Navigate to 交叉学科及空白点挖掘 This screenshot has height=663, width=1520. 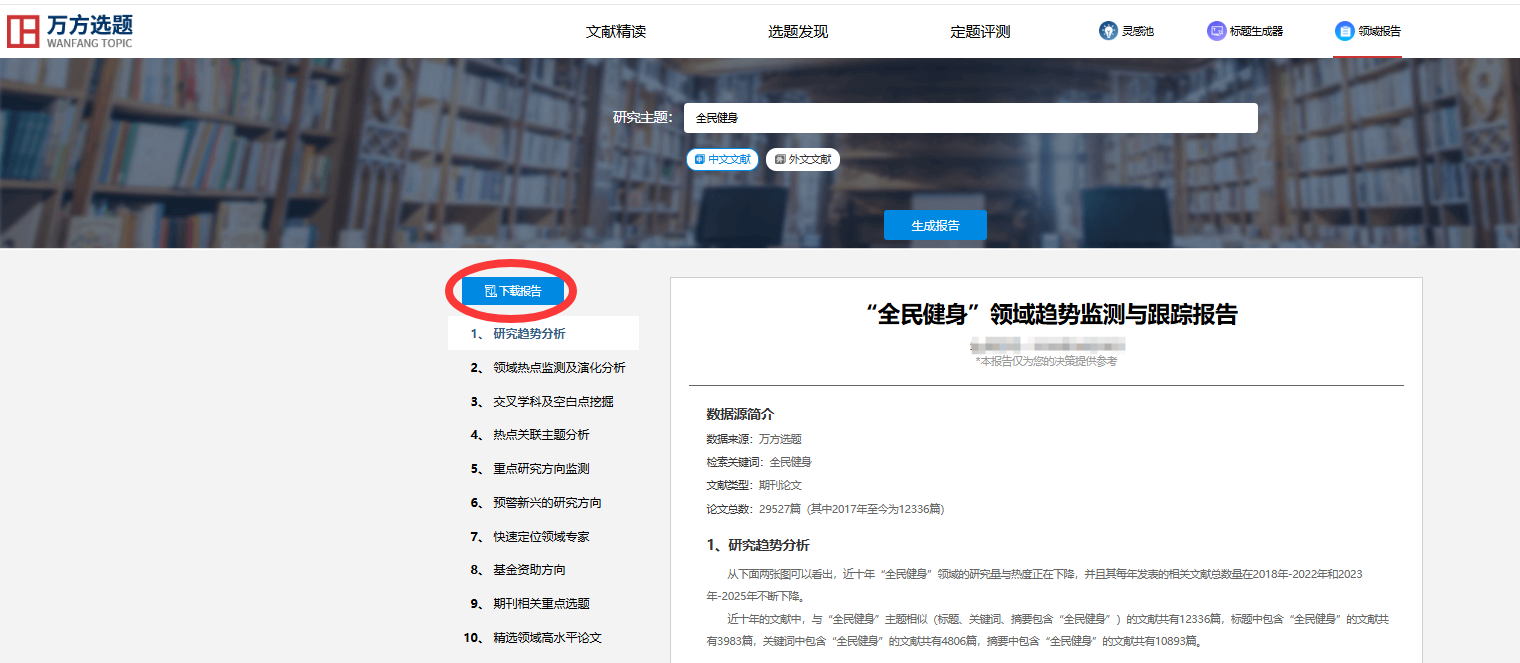(x=553, y=402)
